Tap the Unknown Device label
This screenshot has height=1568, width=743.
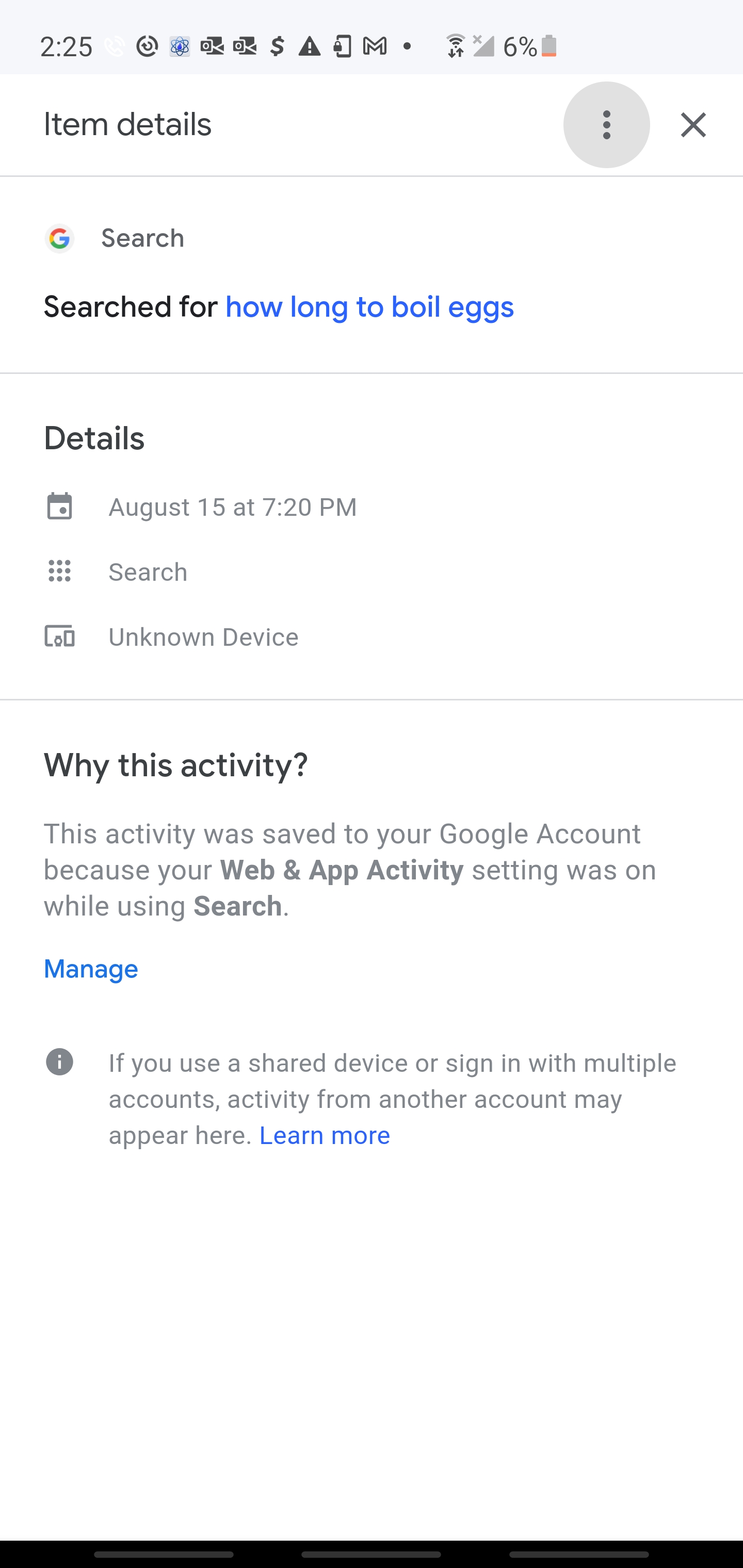pos(203,638)
